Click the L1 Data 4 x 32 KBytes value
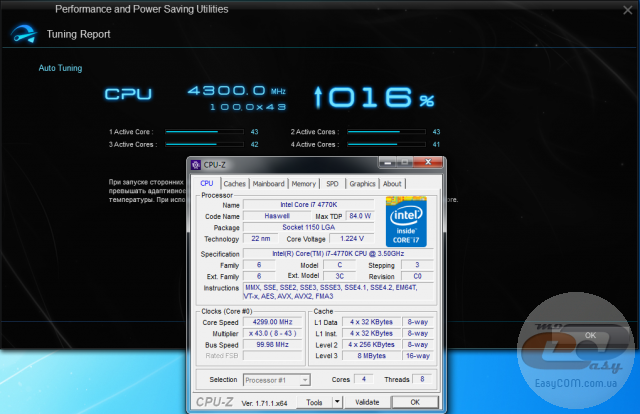The image size is (640, 414). click(371, 322)
